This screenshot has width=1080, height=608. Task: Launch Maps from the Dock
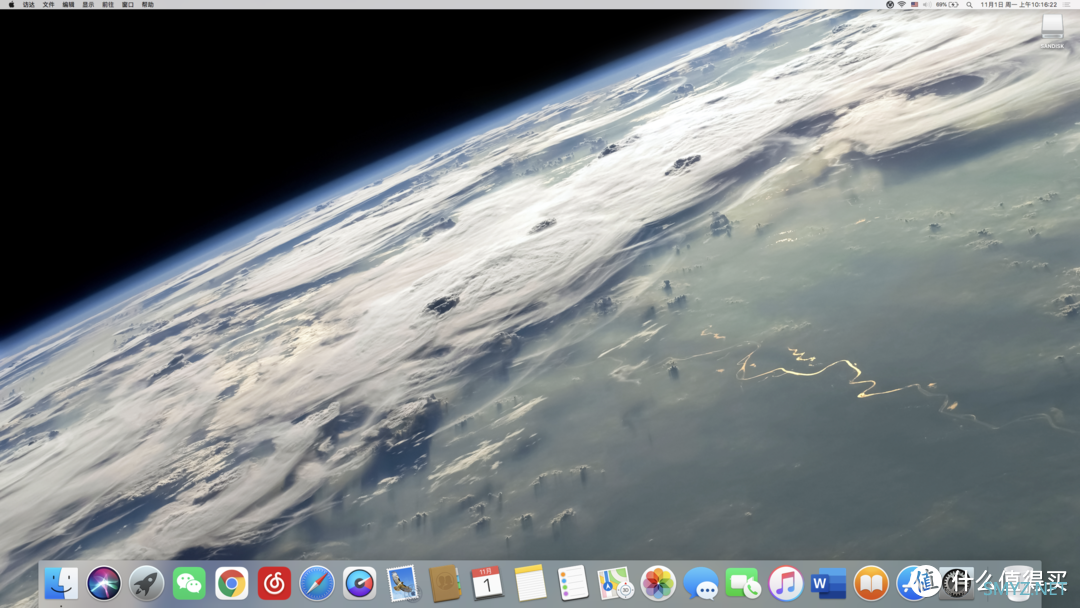click(x=615, y=584)
